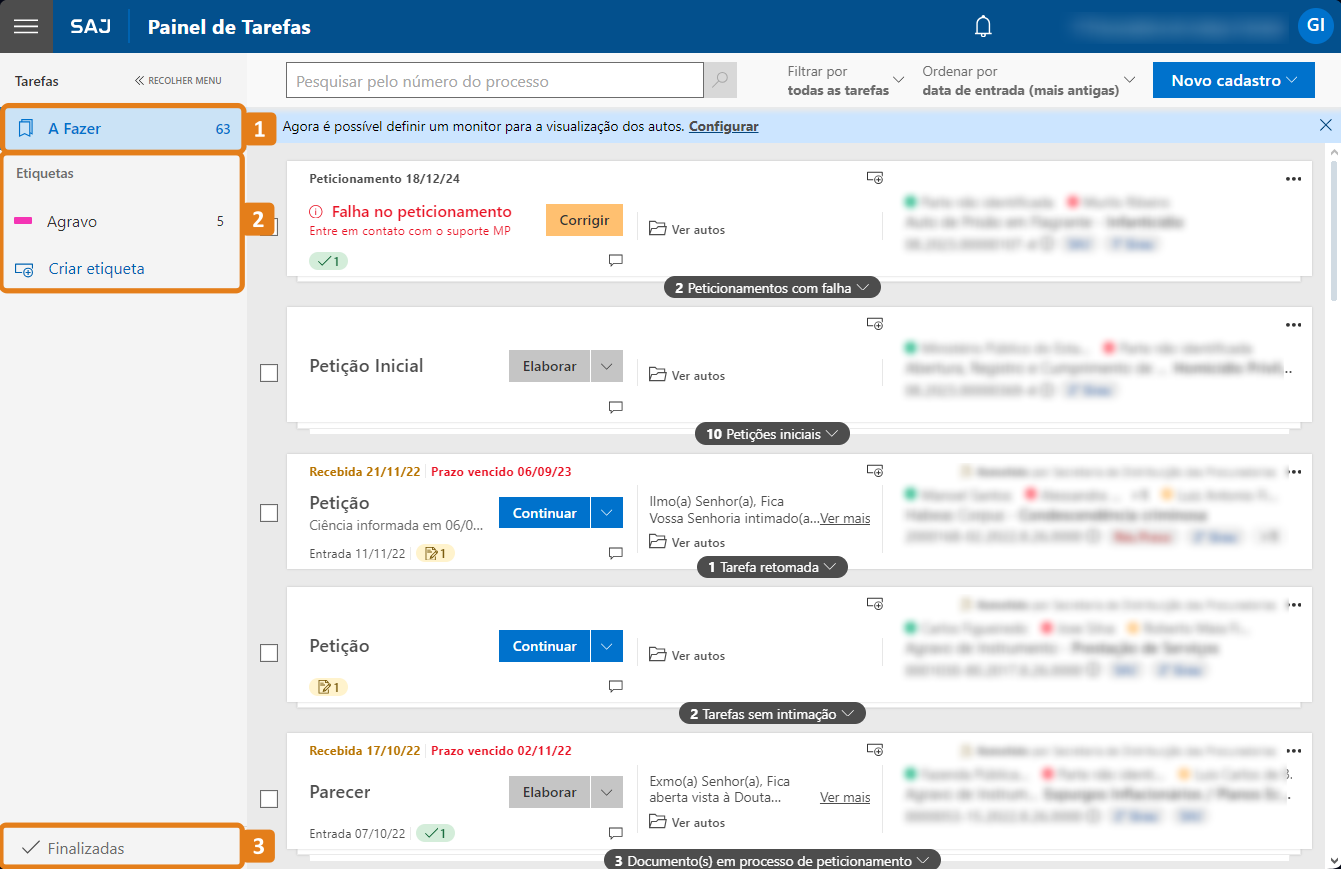Click GI user avatar
The width and height of the screenshot is (1341, 869).
point(1313,26)
